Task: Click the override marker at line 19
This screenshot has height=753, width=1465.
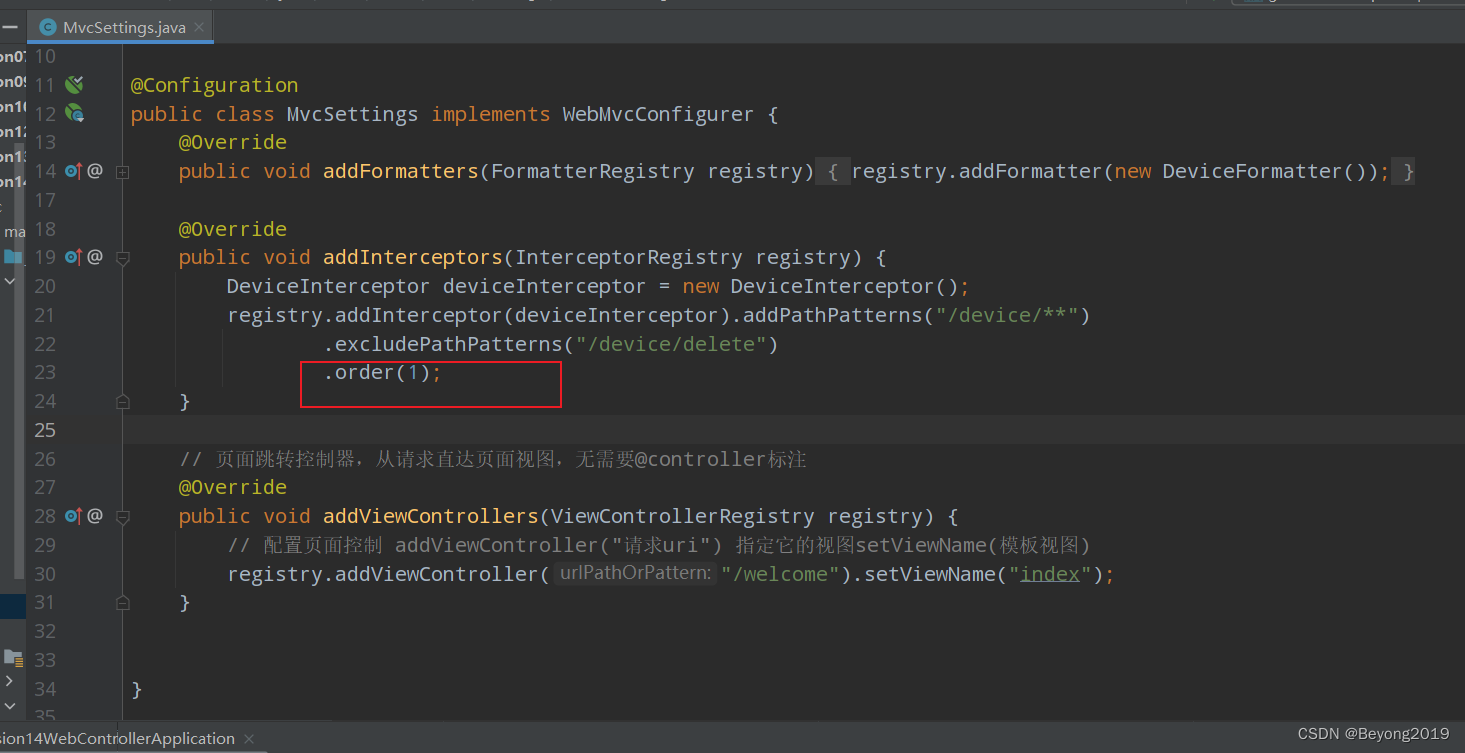Action: [73, 257]
